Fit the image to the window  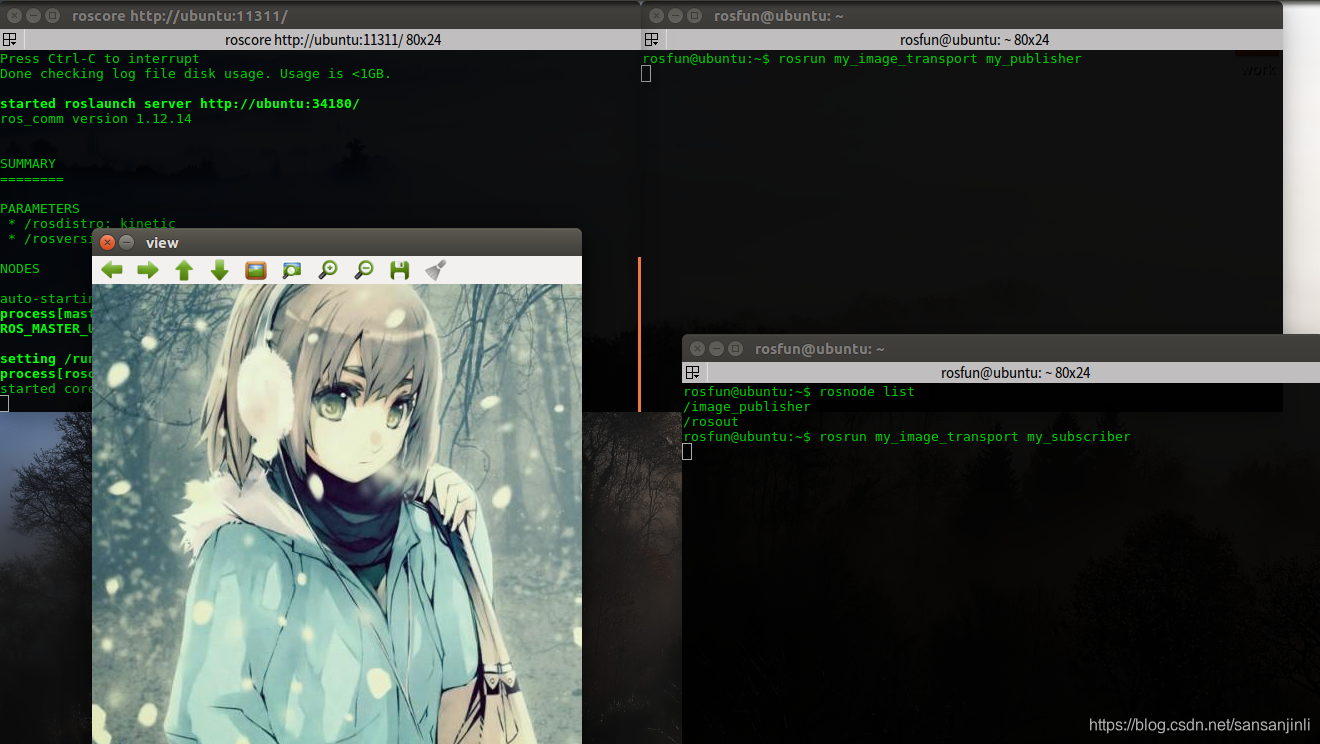click(292, 270)
